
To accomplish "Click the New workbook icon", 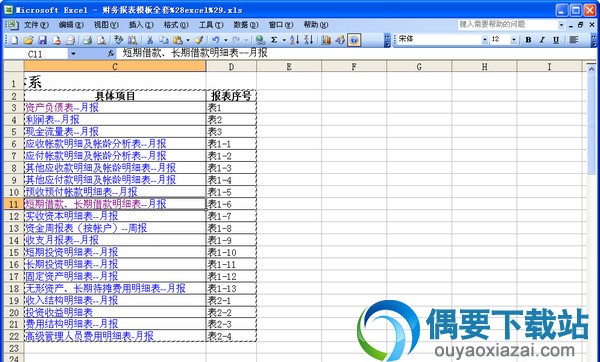I will [x=14, y=40].
